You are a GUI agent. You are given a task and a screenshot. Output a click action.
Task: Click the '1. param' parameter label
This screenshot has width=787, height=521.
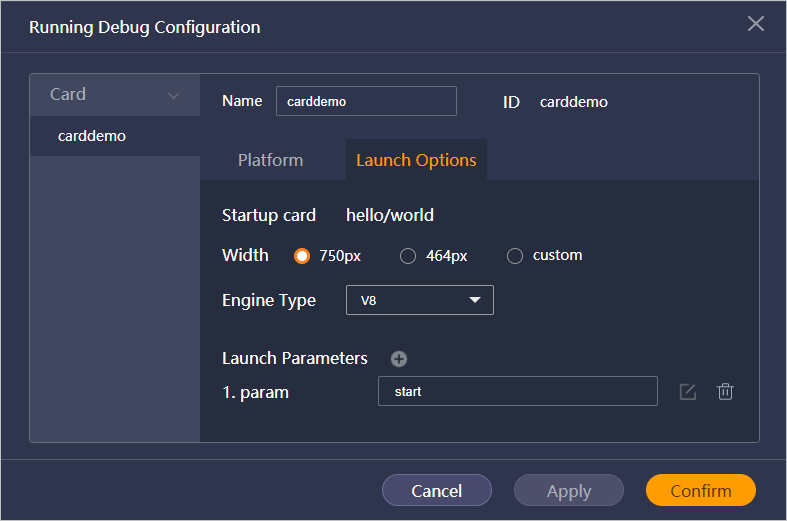point(255,393)
